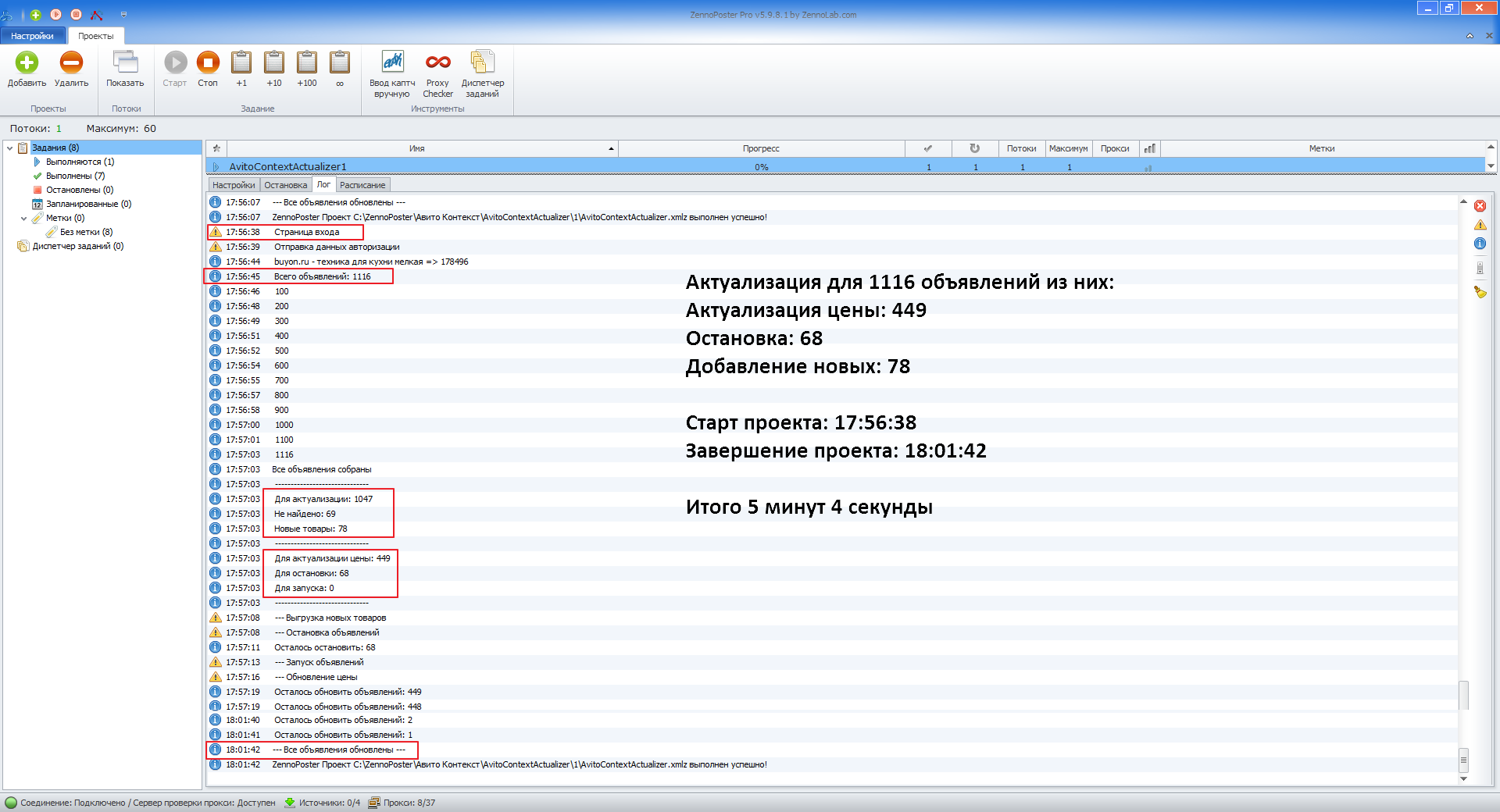Click the log vertical scrollbar thumb
Viewport: 1500px width, 812px height.
pos(1463,695)
